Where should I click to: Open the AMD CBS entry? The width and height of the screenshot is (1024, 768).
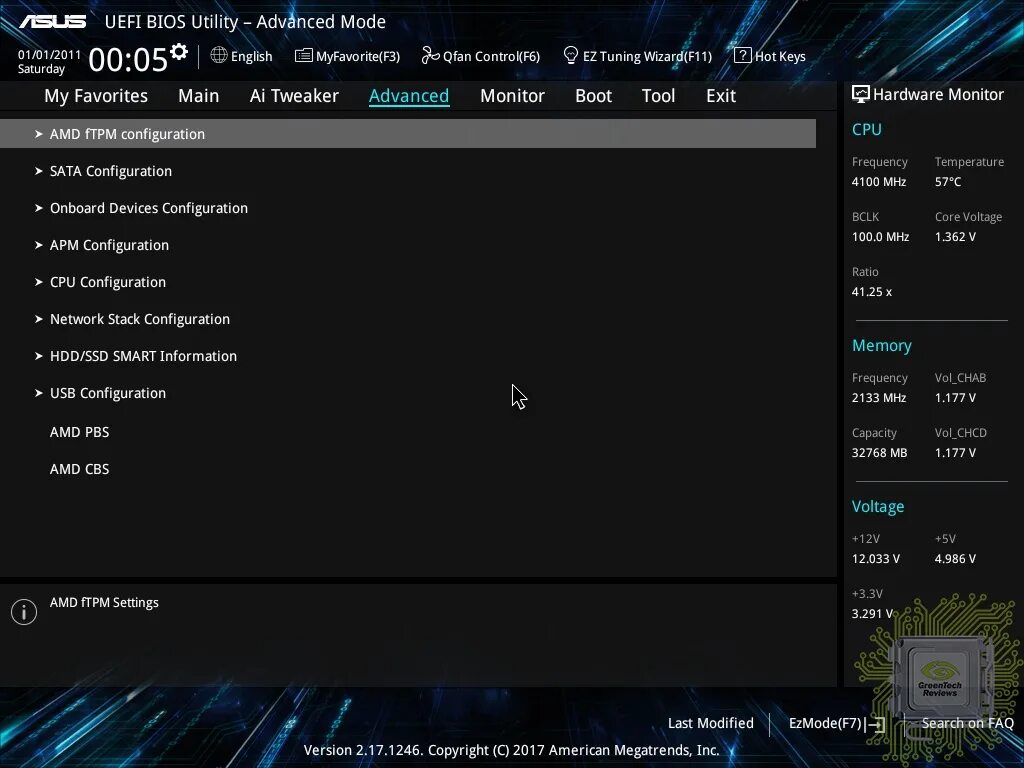(x=79, y=469)
